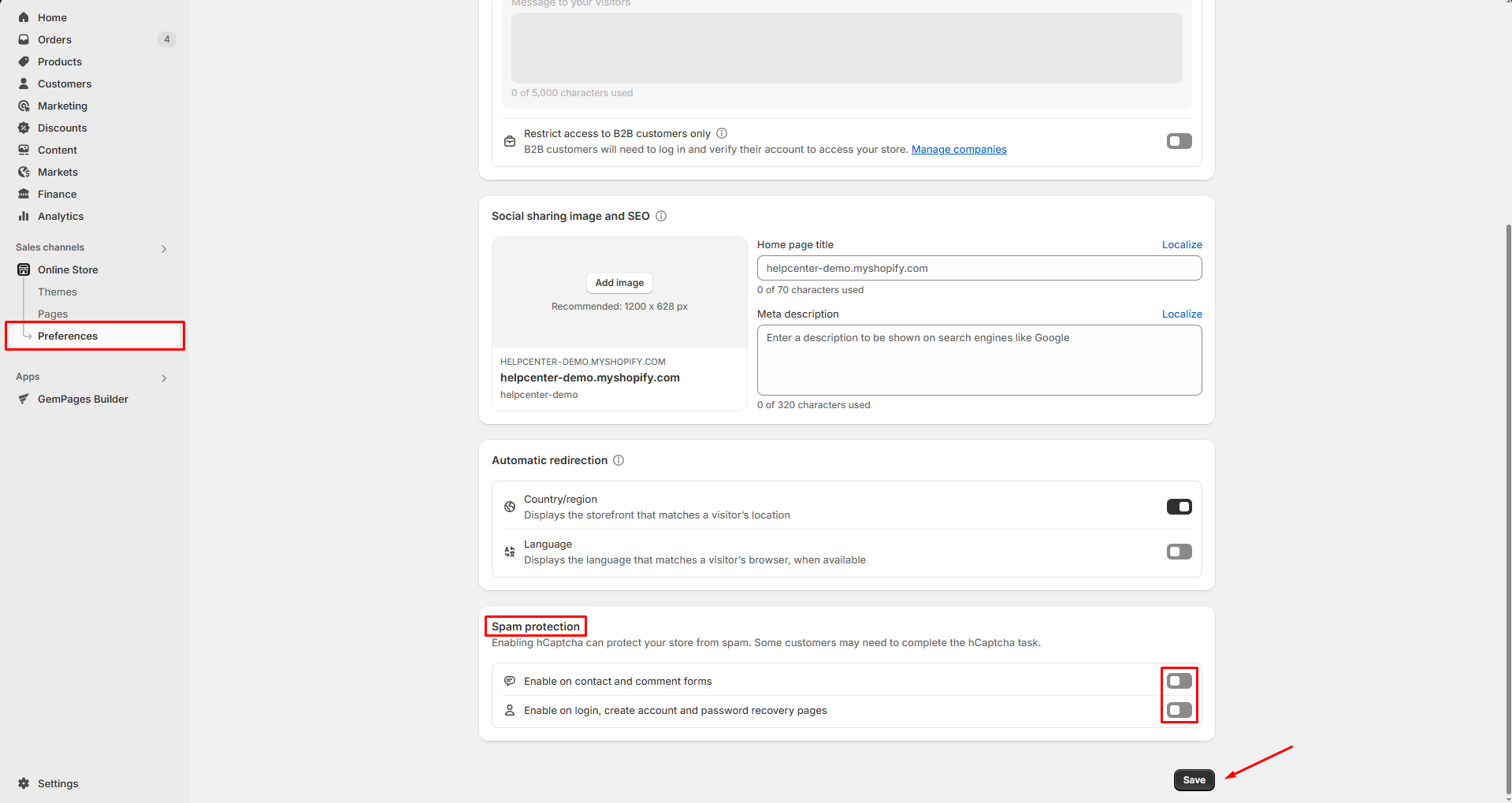
Task: Click the B2B briefcase icon
Action: pos(510,141)
